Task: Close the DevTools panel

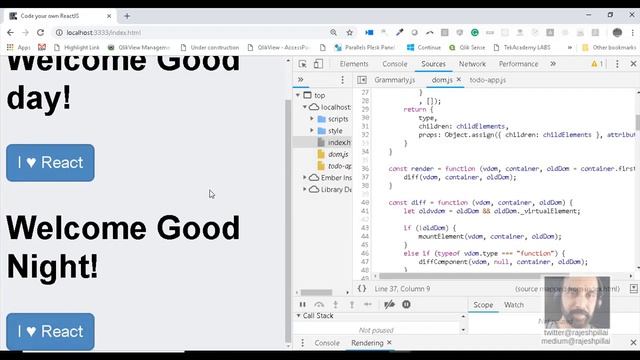Action: [x=633, y=64]
